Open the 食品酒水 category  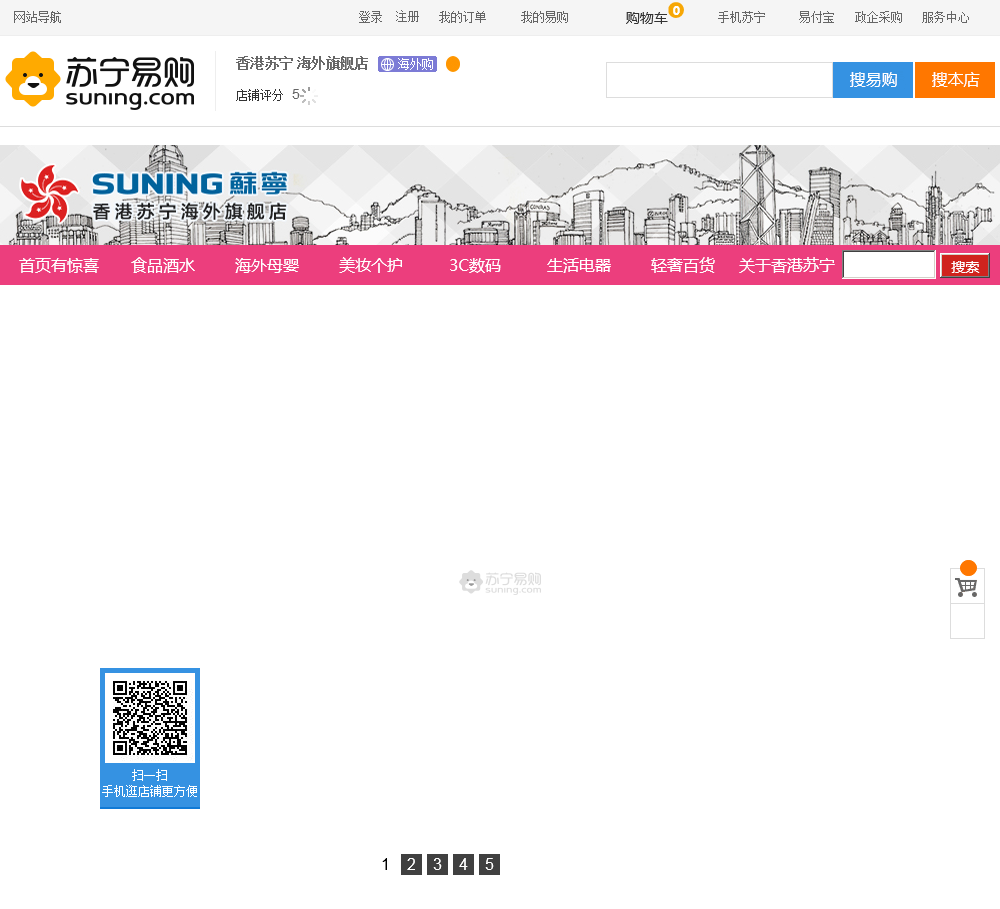click(163, 265)
